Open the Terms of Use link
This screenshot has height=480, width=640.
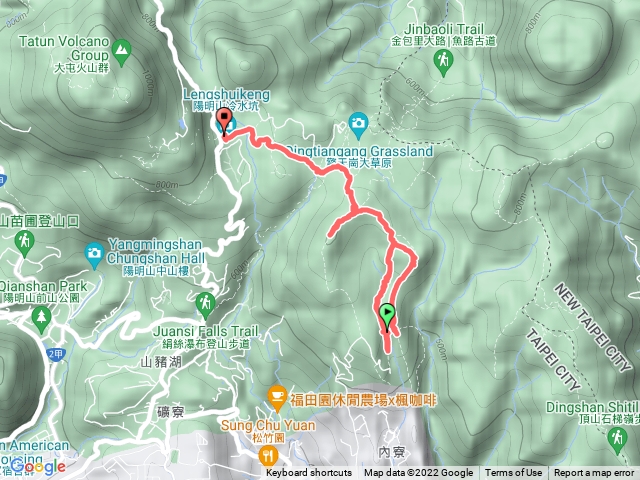tap(513, 473)
